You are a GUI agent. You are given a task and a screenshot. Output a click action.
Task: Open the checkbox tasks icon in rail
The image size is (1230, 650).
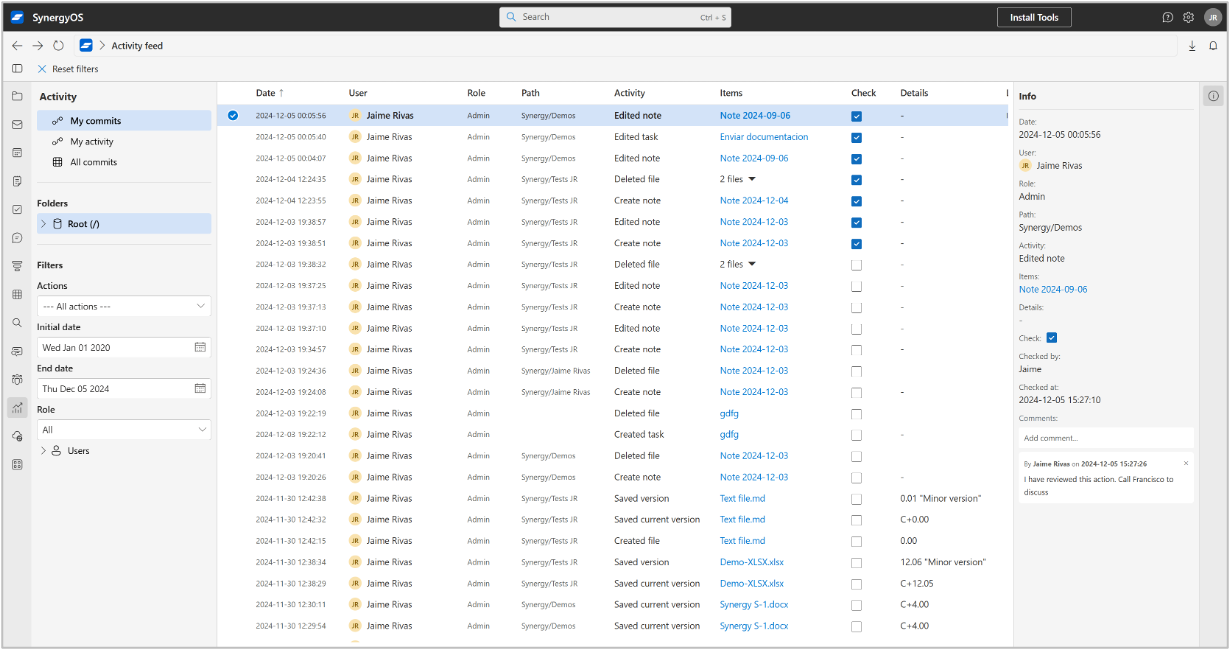point(17,210)
